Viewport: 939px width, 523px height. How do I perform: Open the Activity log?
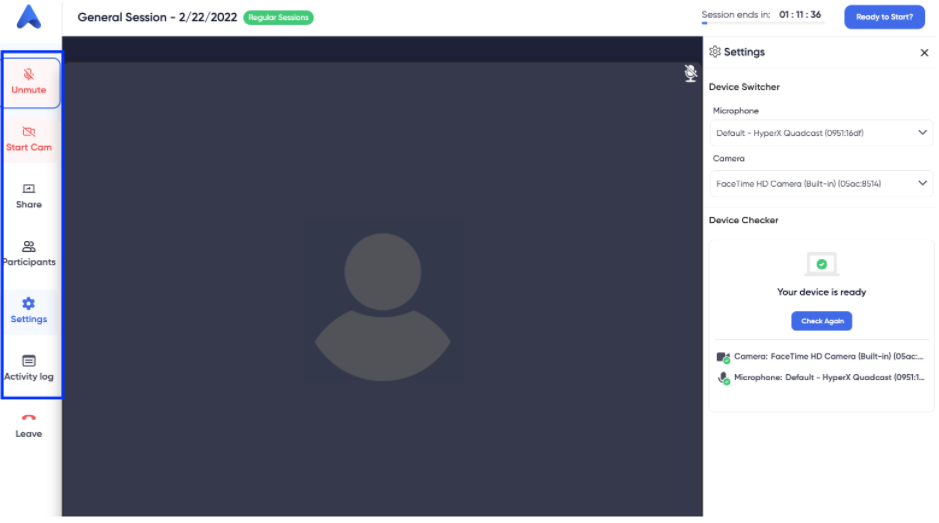pos(29,368)
